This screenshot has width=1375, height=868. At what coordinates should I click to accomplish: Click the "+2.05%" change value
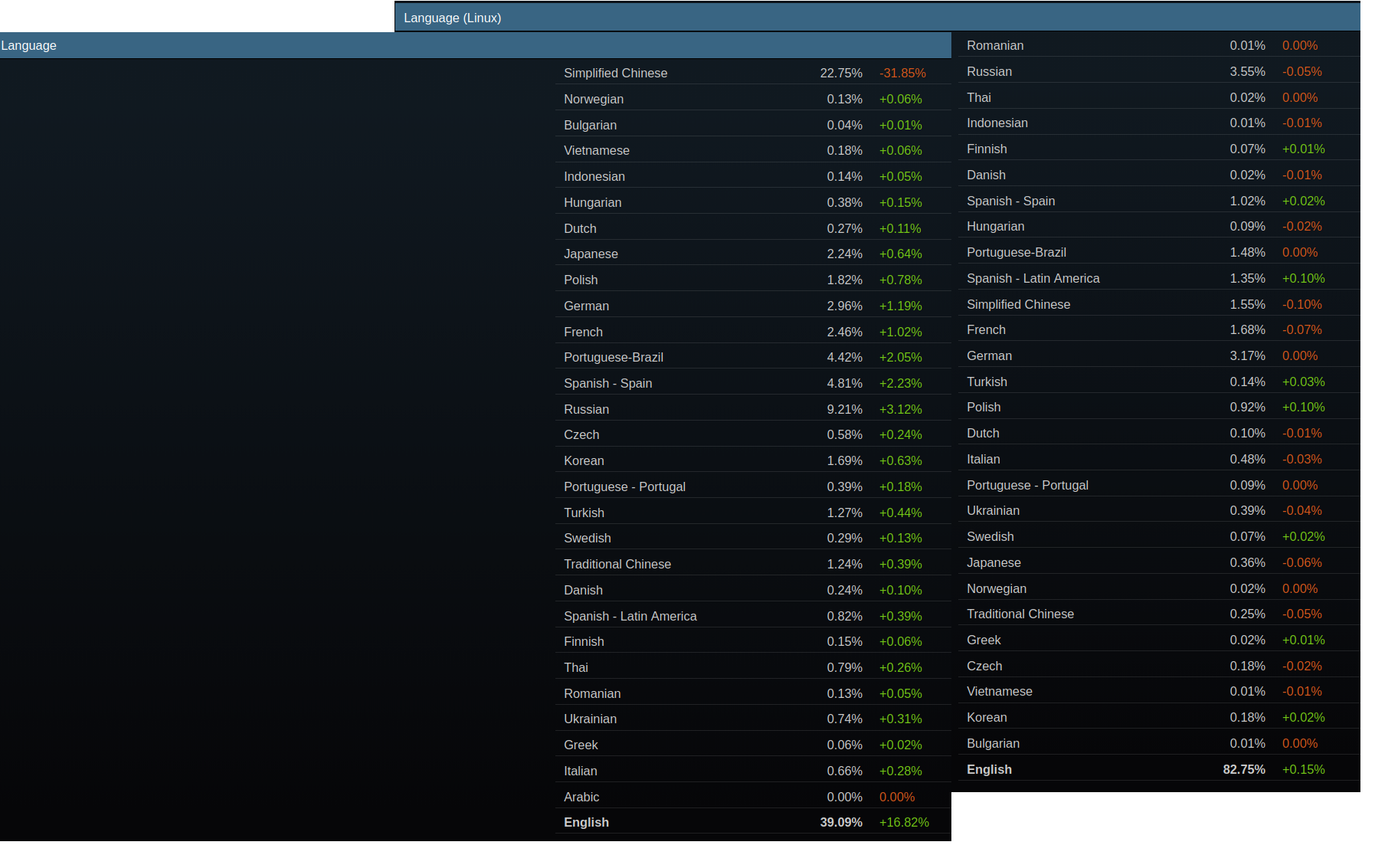[x=901, y=357]
